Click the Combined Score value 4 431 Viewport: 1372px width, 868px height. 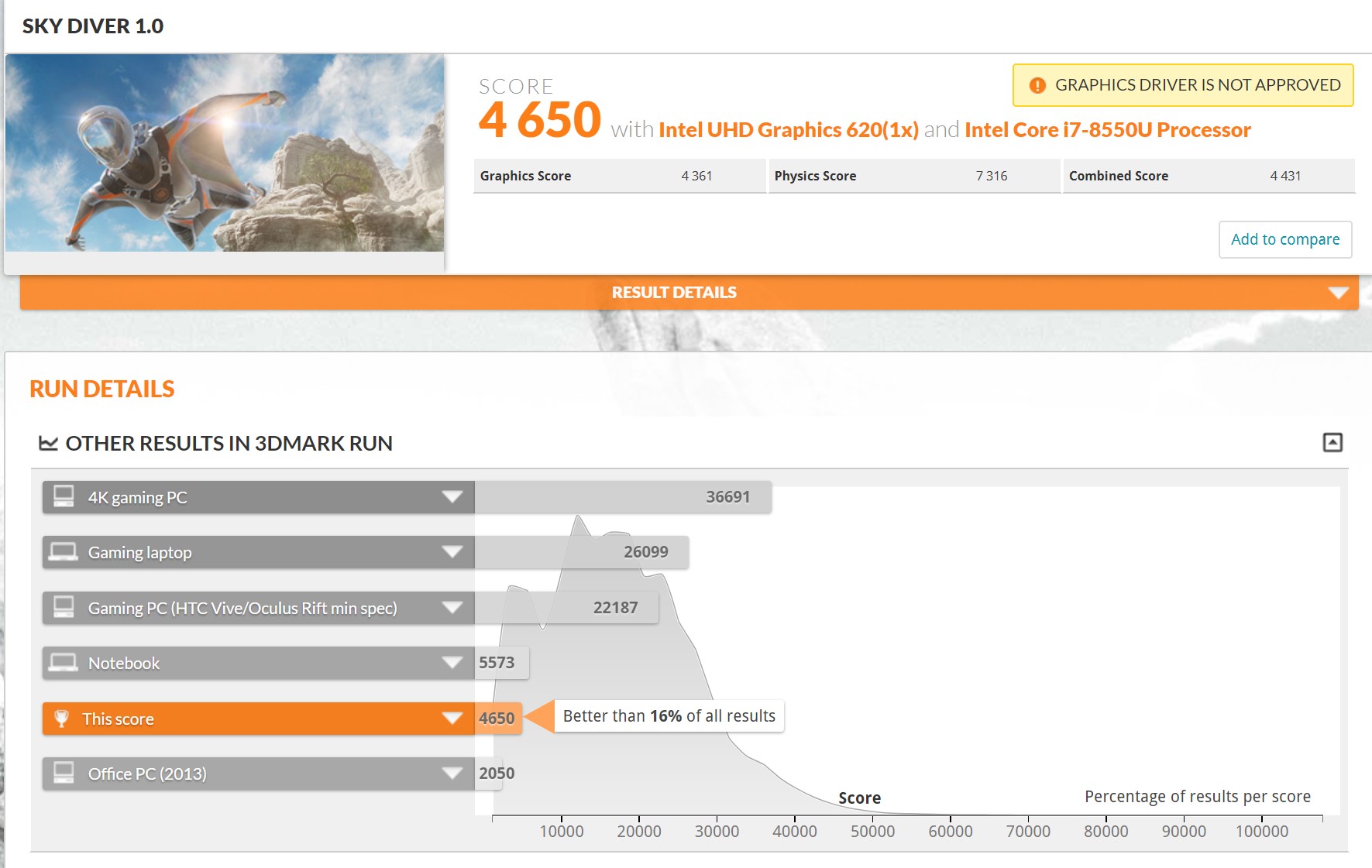(x=1285, y=176)
